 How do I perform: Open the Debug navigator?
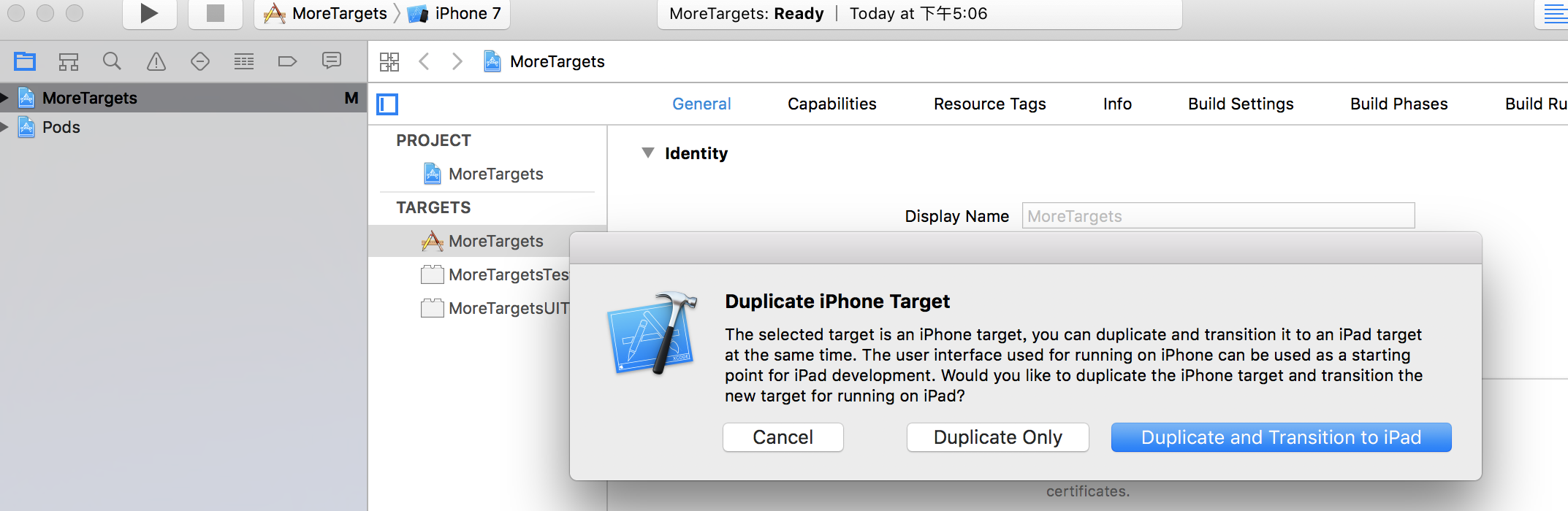pos(244,61)
